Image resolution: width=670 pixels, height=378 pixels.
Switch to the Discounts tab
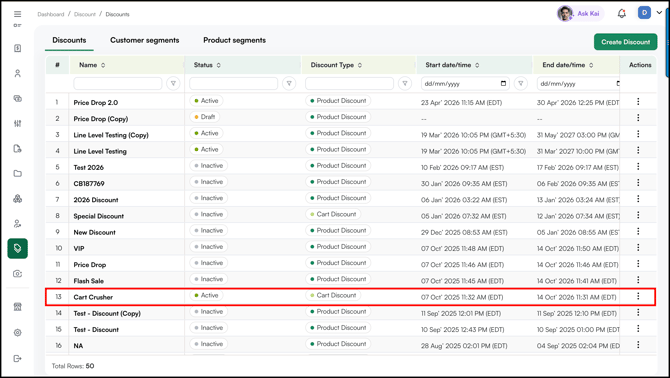pos(69,40)
